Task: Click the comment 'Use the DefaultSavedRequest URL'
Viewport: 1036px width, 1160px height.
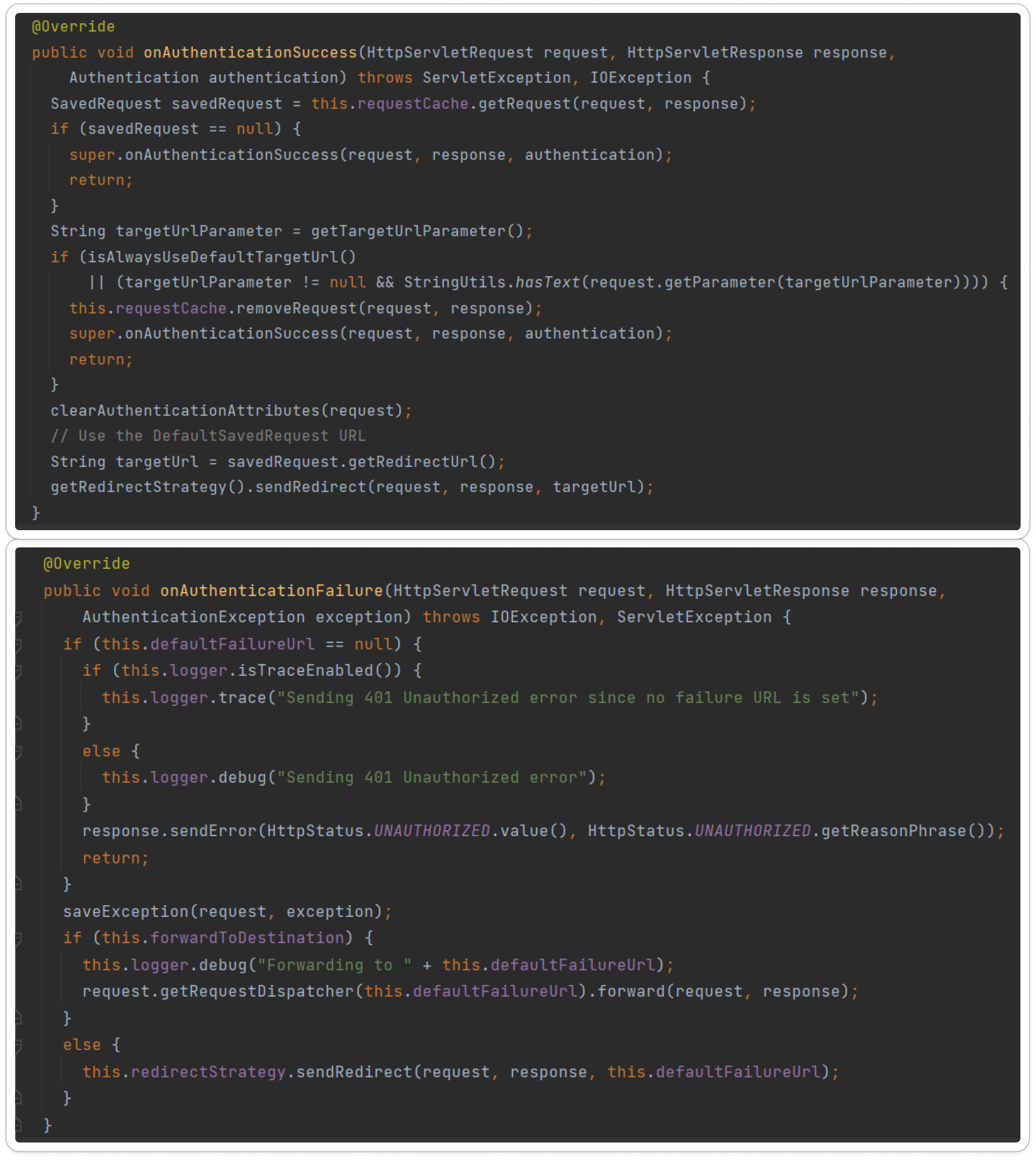Action: 222,436
